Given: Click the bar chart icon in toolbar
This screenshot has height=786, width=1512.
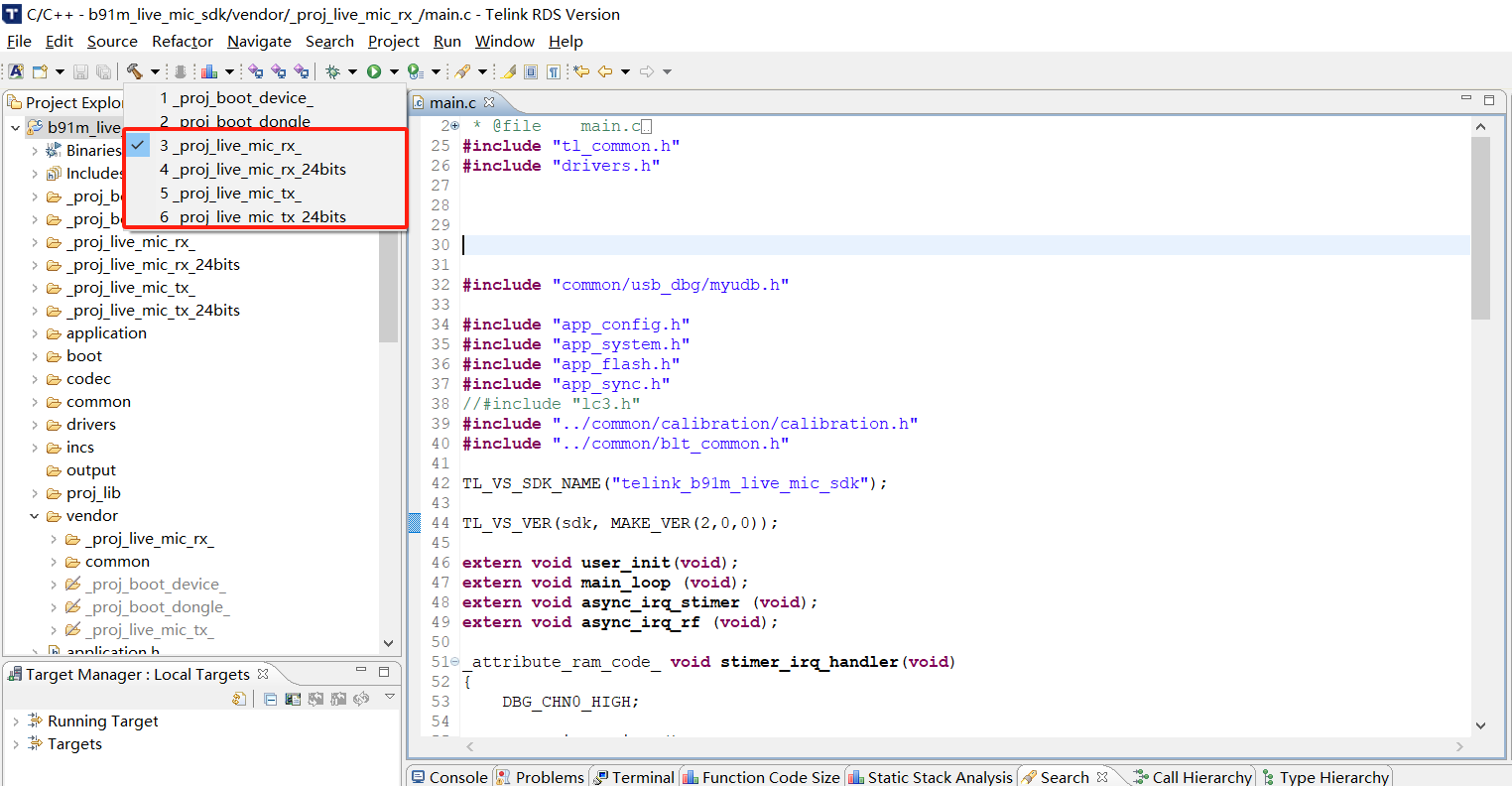Looking at the screenshot, I should [209, 71].
